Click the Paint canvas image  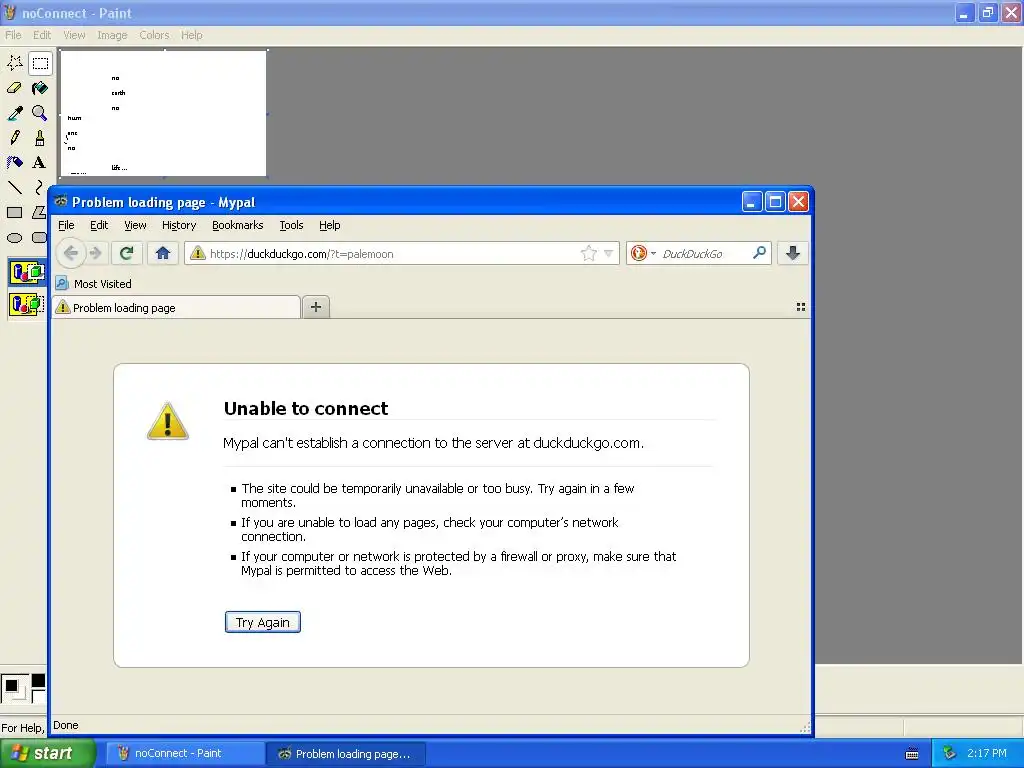coord(163,113)
